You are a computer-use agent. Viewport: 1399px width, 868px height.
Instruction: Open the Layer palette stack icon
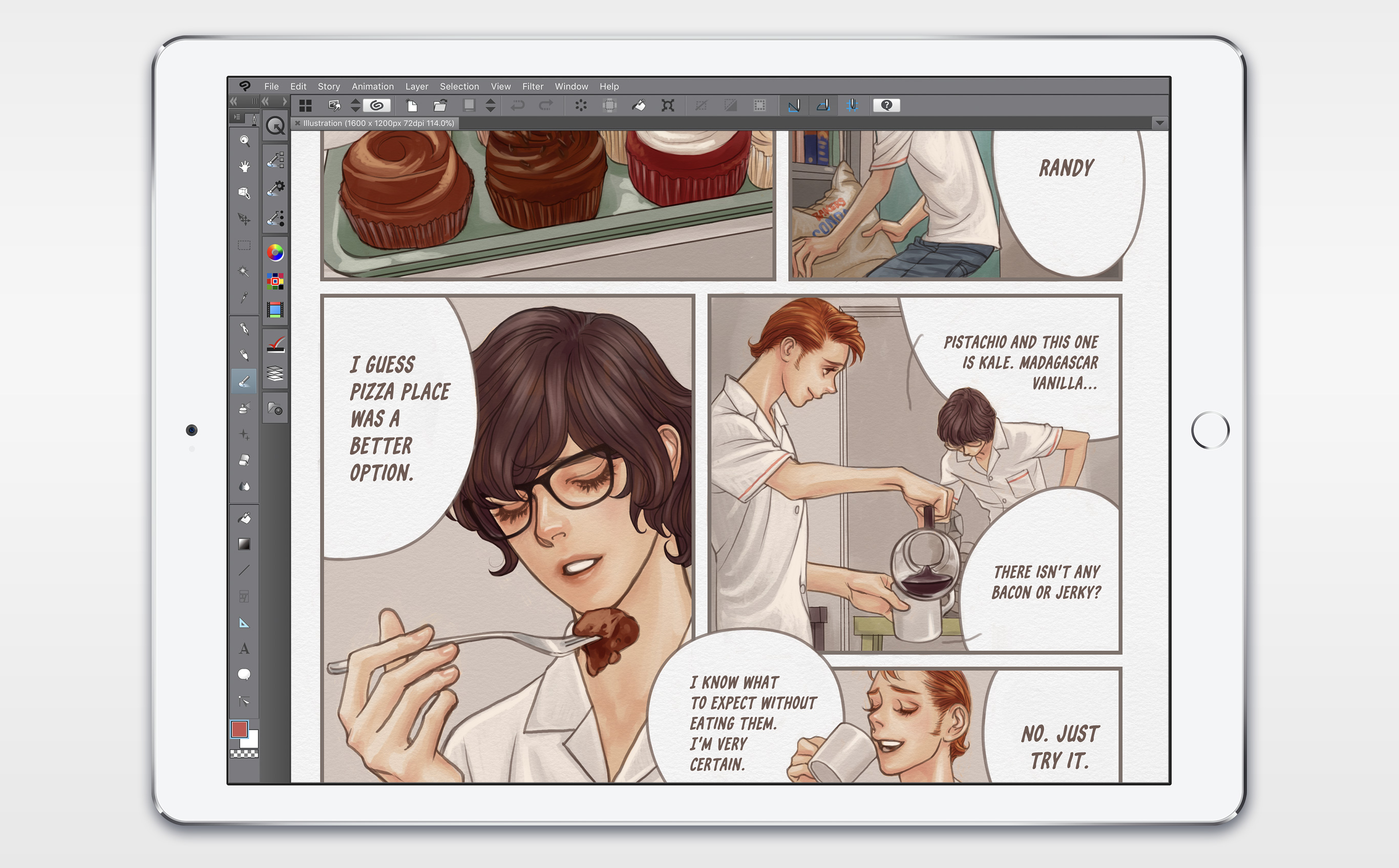pyautogui.click(x=275, y=374)
